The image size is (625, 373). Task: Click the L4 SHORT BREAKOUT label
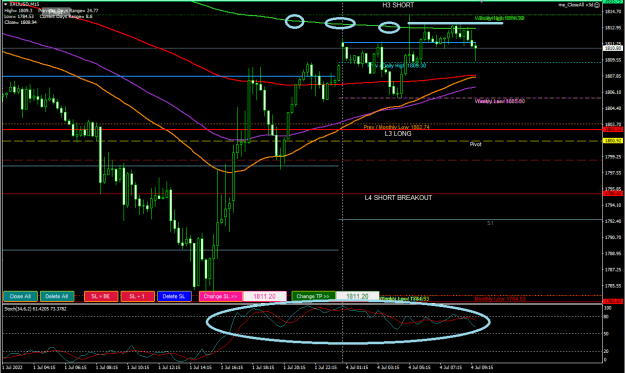click(398, 198)
